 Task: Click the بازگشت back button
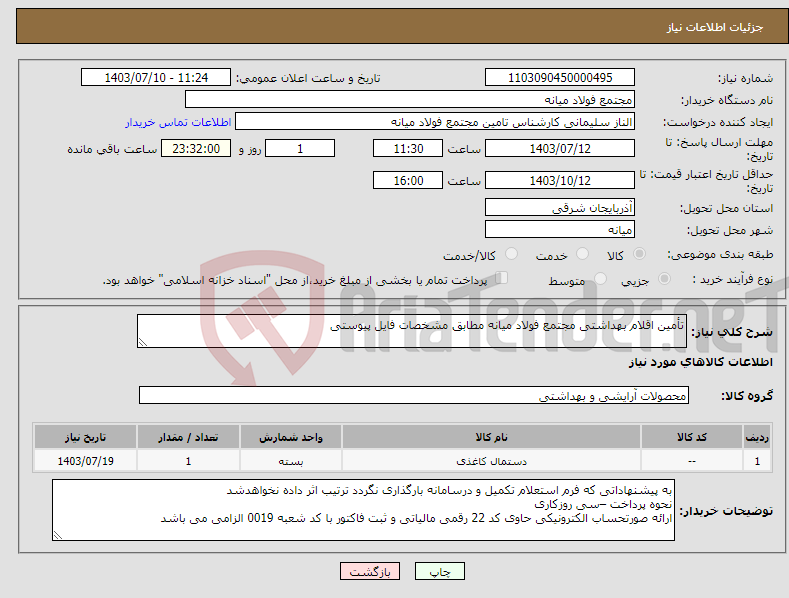pos(370,571)
